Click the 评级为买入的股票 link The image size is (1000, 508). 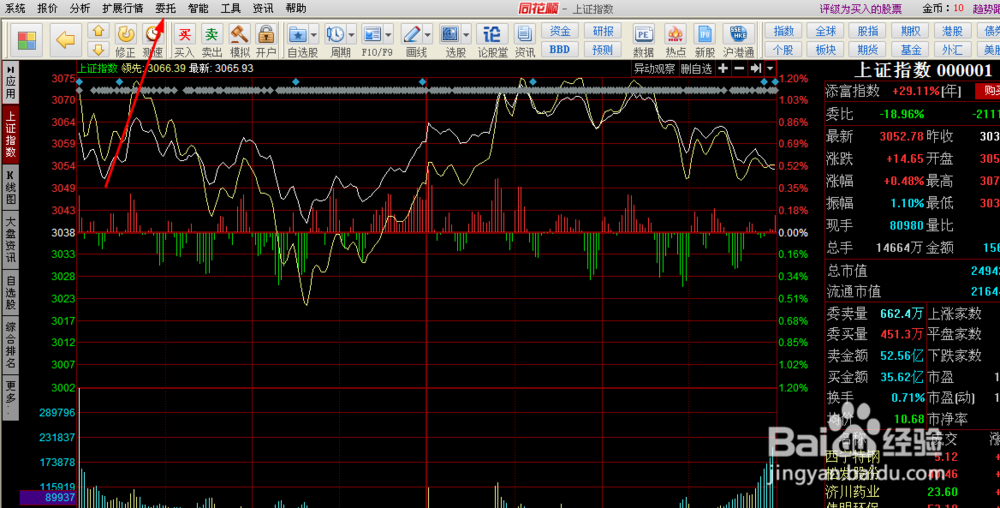click(x=861, y=9)
